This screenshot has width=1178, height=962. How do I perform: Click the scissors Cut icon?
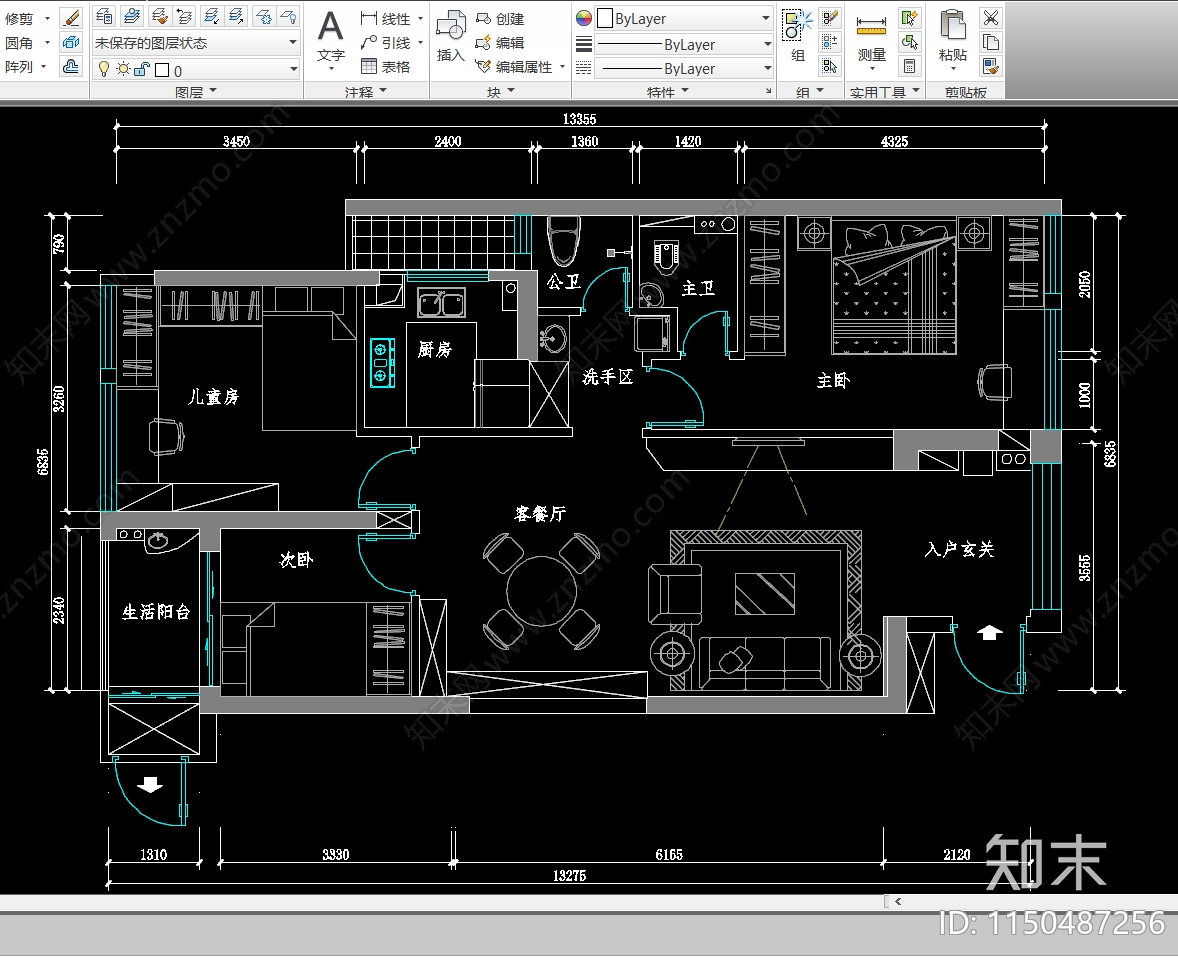tap(990, 17)
